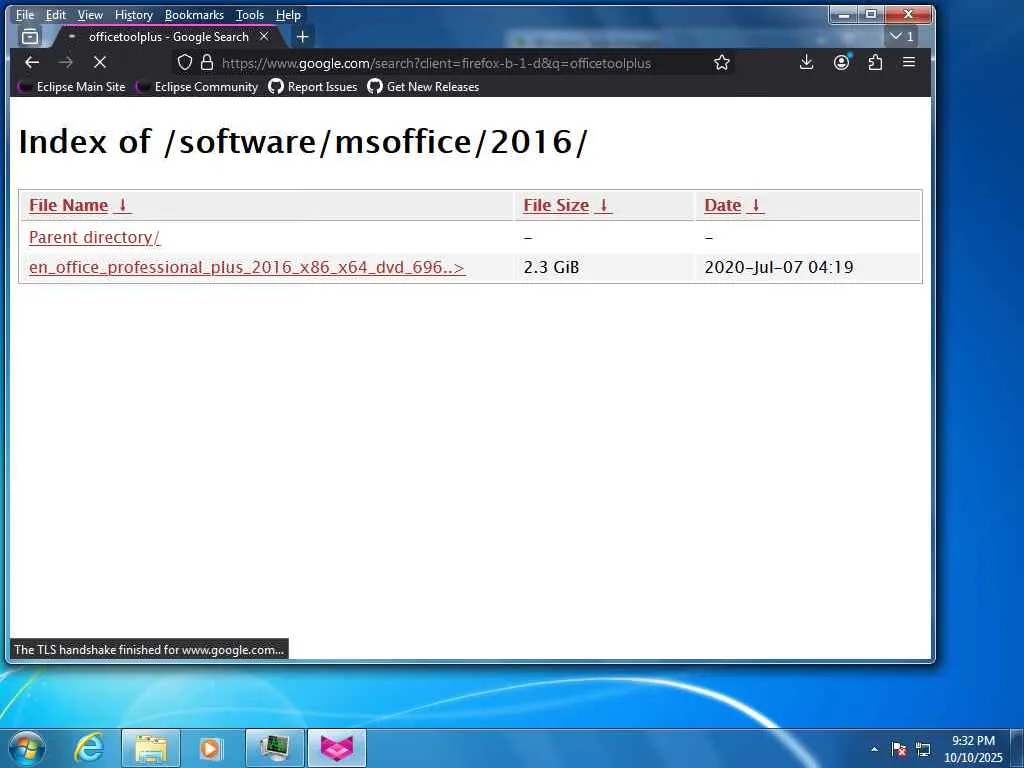Sort by name descending arrow
The image size is (1024, 768).
pos(122,205)
